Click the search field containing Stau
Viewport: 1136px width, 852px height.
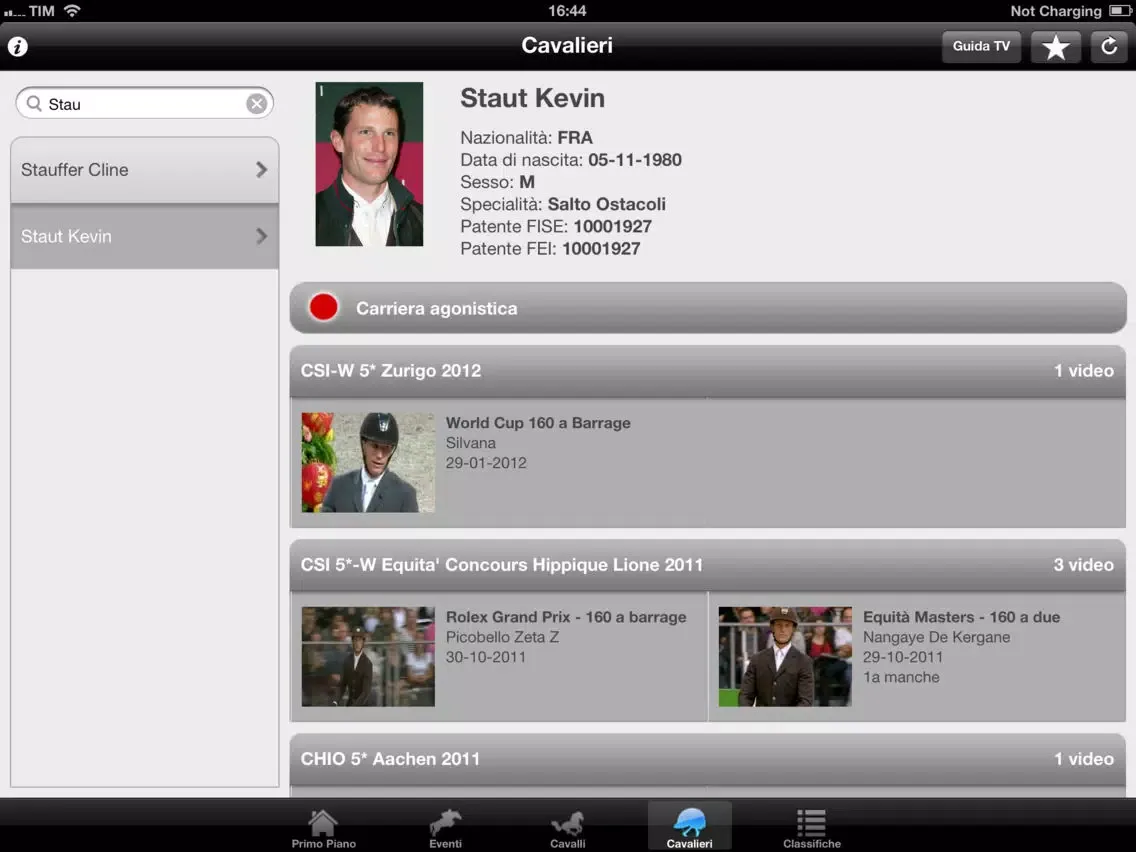[144, 104]
